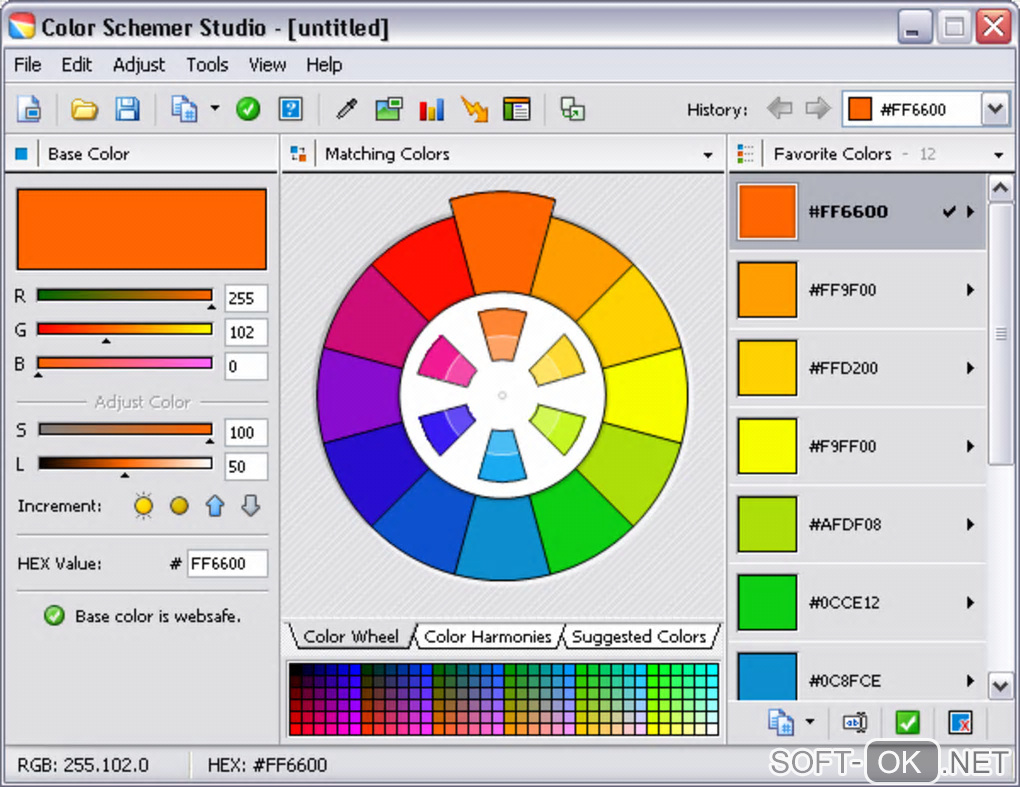Viewport: 1020px width, 787px height.
Task: Open the dropdown beside copy favorites icon
Action: pos(810,721)
